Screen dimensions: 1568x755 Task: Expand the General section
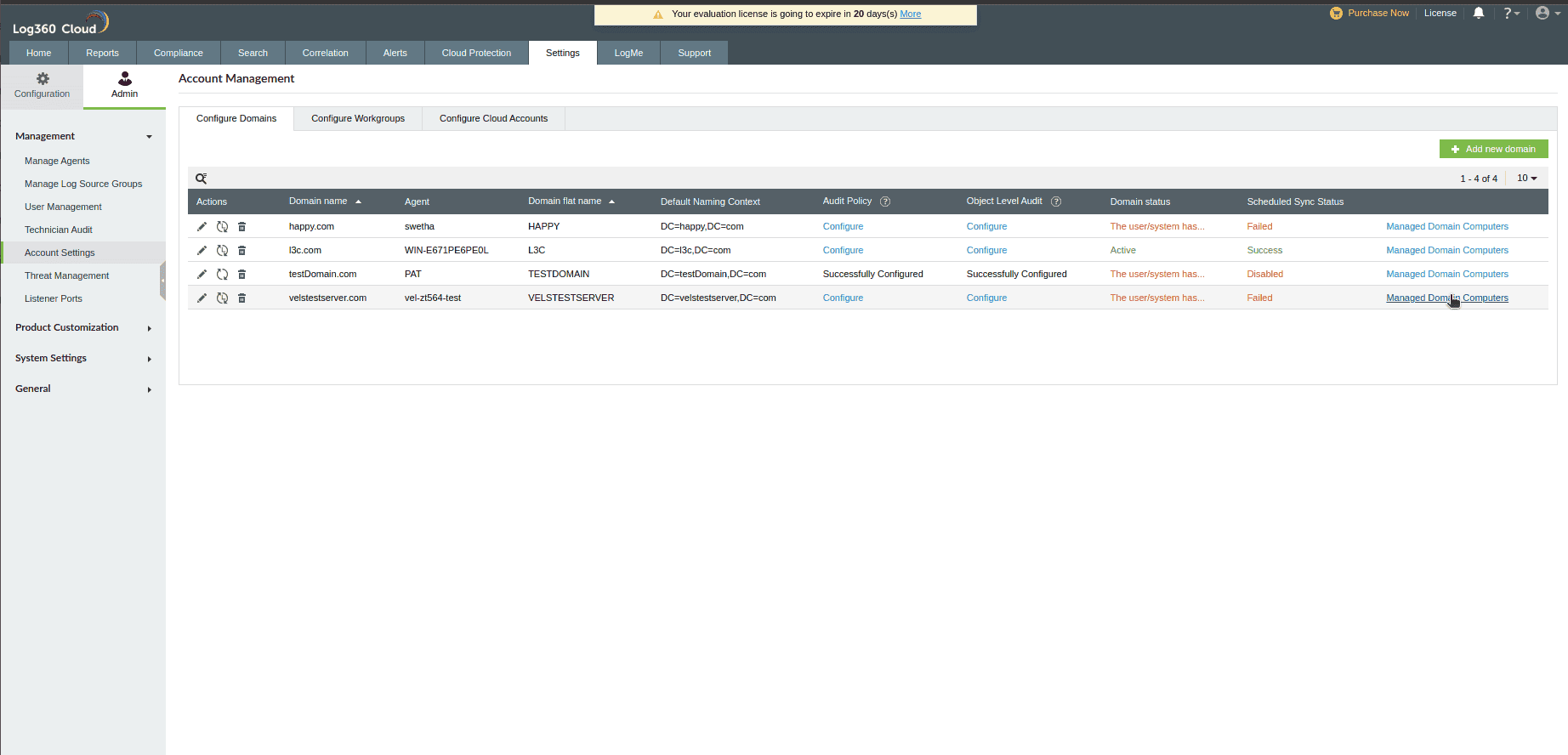pos(149,389)
